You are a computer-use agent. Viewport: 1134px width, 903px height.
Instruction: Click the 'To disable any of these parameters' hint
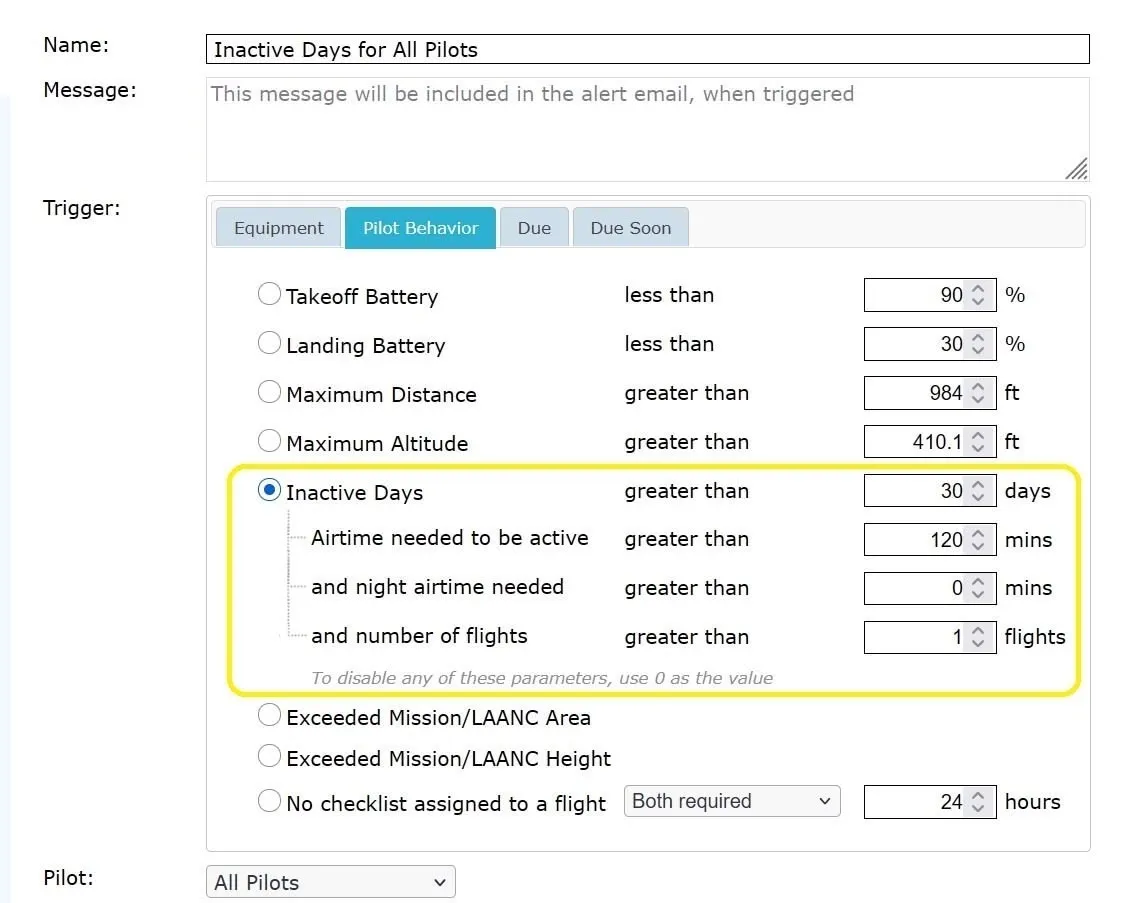pyautogui.click(x=542, y=678)
